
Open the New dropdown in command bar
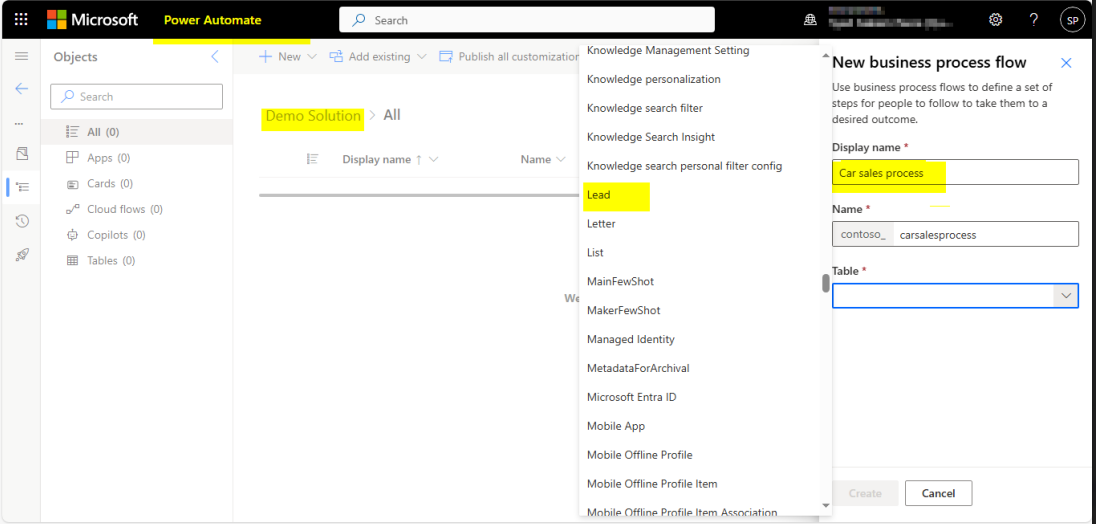(287, 57)
